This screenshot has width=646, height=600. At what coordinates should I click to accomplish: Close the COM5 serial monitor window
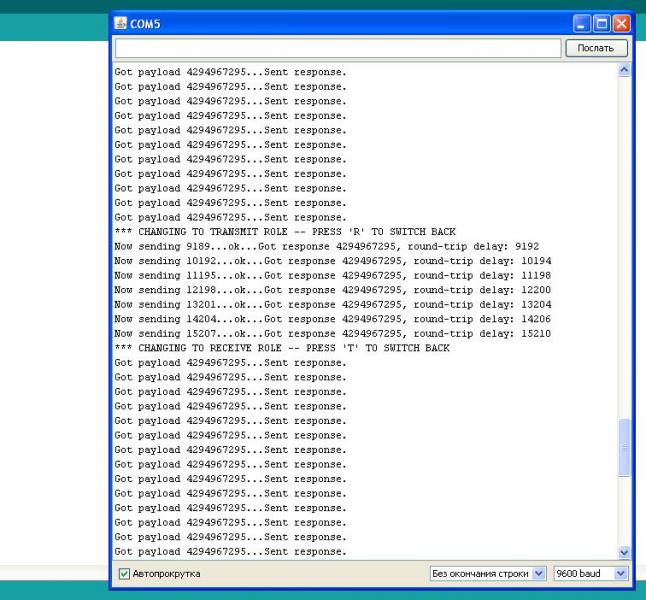[x=621, y=23]
